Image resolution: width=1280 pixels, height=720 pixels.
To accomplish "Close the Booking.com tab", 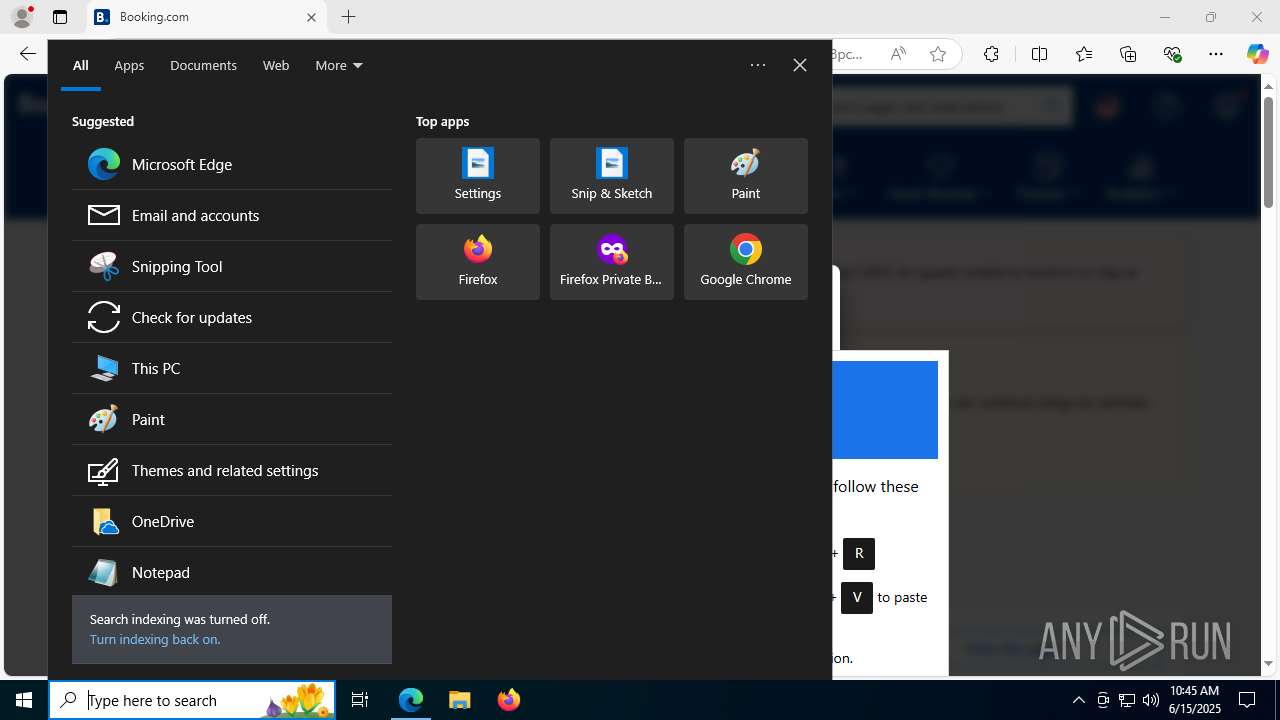I will [x=311, y=17].
